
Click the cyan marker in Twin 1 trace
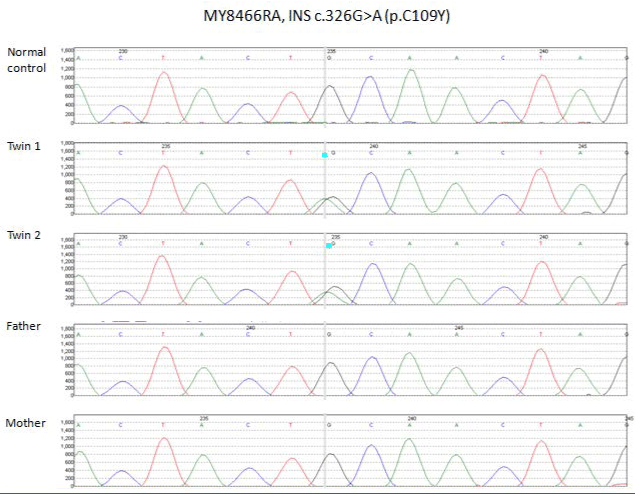325,155
